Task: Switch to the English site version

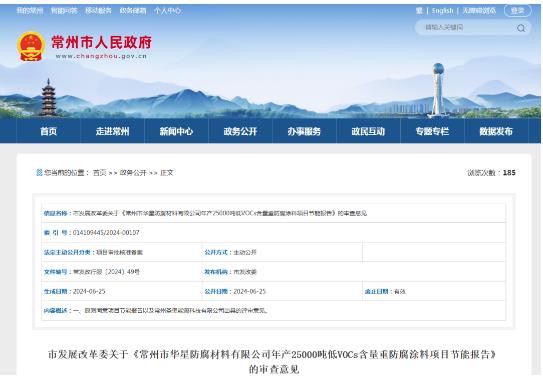Action: 442,11
